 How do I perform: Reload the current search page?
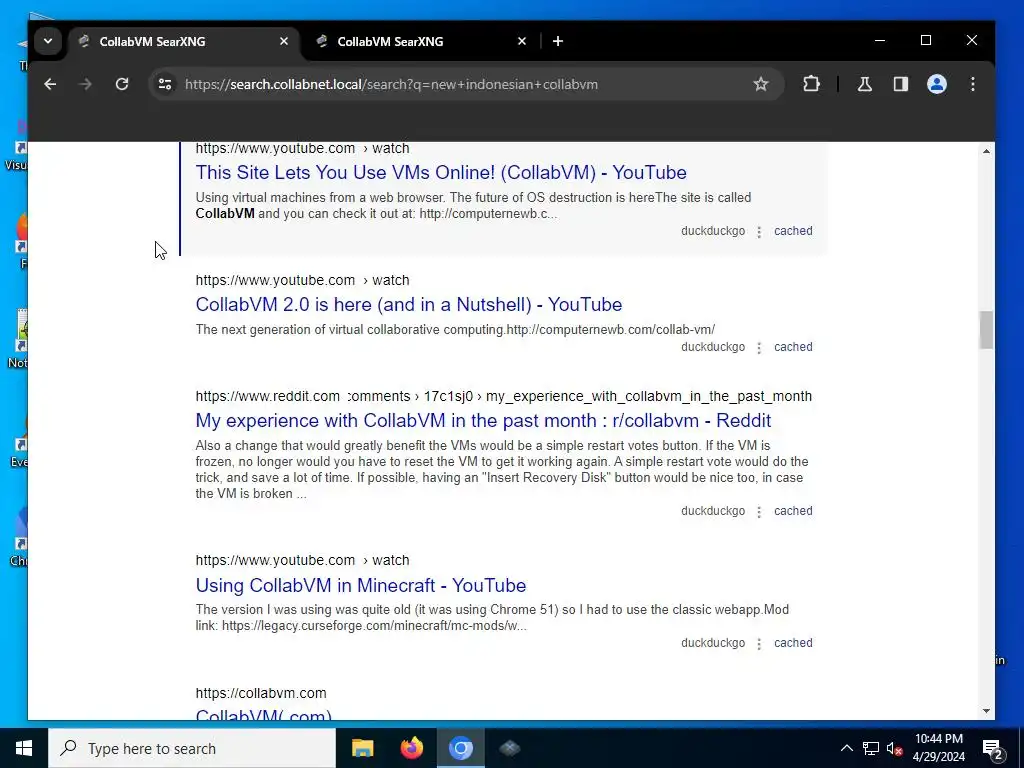click(x=122, y=84)
